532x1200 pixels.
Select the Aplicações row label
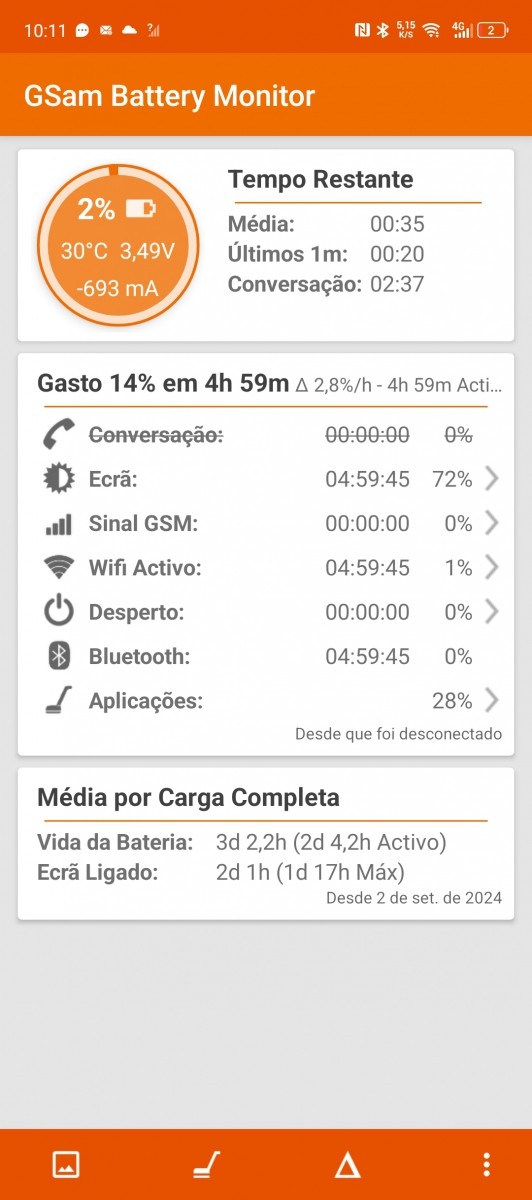(145, 701)
